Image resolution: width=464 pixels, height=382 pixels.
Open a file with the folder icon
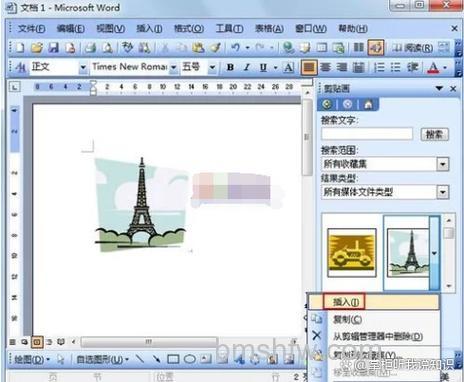[x=37, y=48]
